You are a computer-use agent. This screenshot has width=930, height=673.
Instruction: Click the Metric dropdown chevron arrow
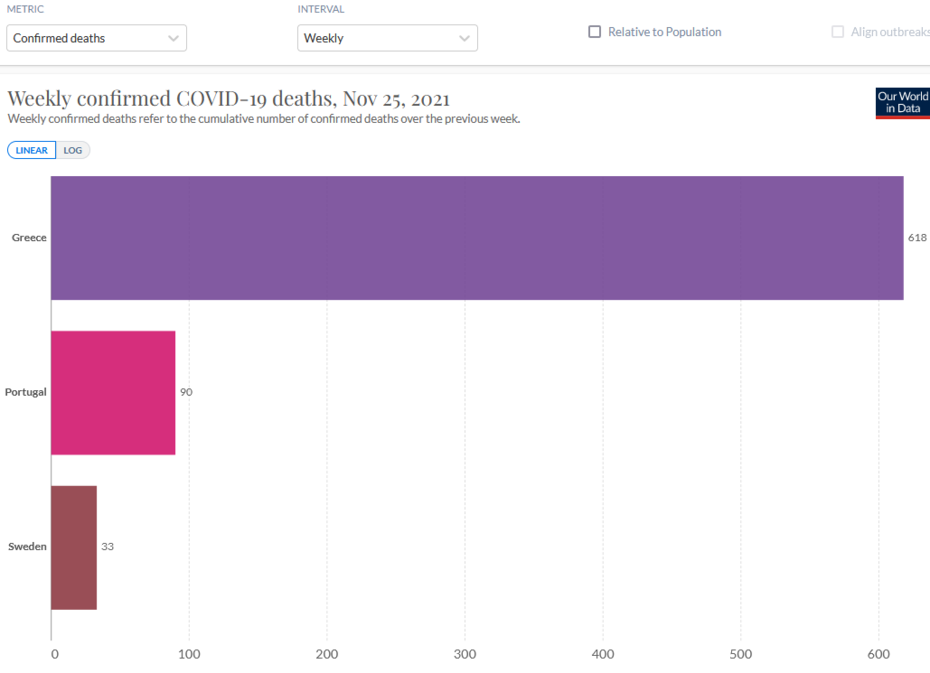[x=173, y=38]
